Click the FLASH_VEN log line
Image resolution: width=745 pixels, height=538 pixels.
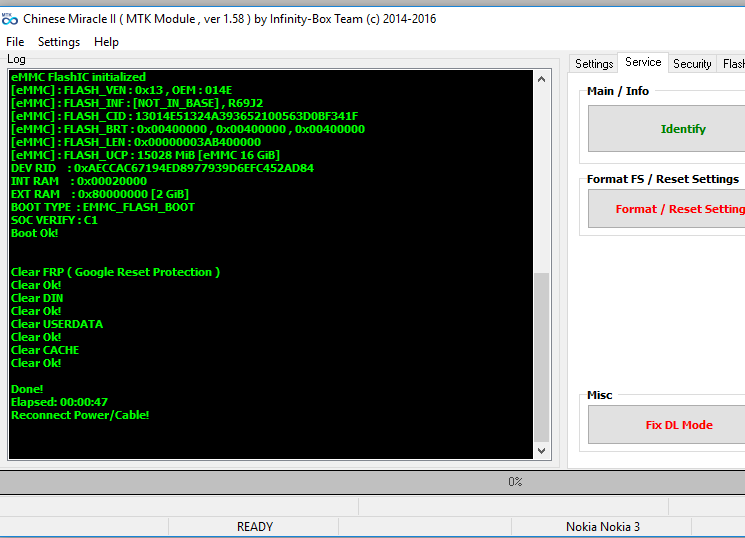pos(122,90)
